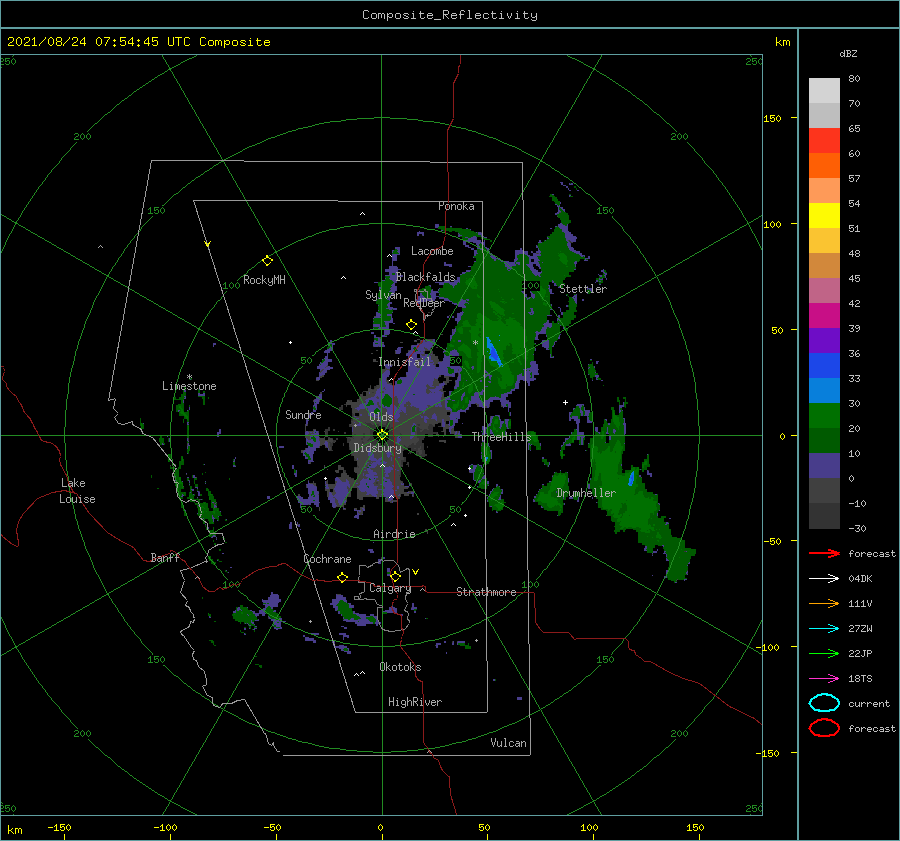Click the blue high-reflectivity cell east of Innisfail
Screen dimensions: 900x841
click(494, 352)
